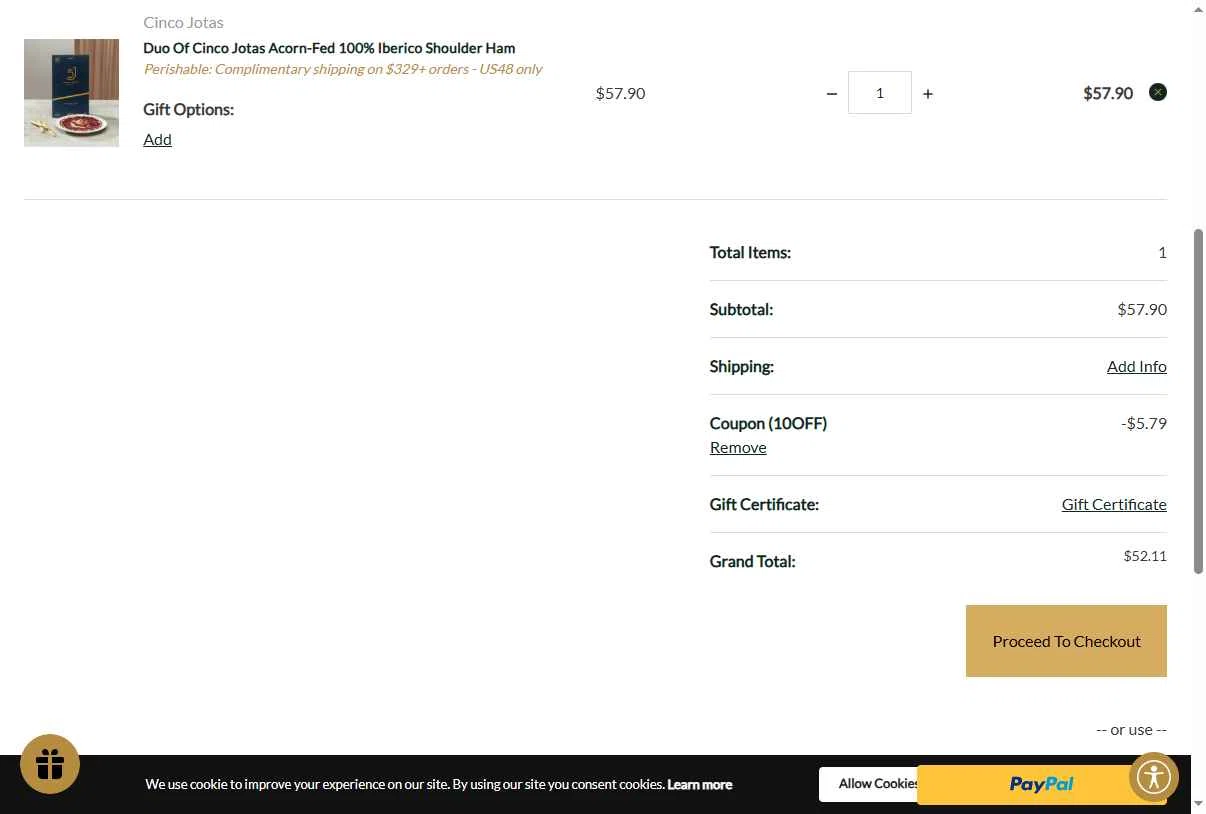Select the Gift Certificate: label
The image size is (1206, 814).
point(764,504)
